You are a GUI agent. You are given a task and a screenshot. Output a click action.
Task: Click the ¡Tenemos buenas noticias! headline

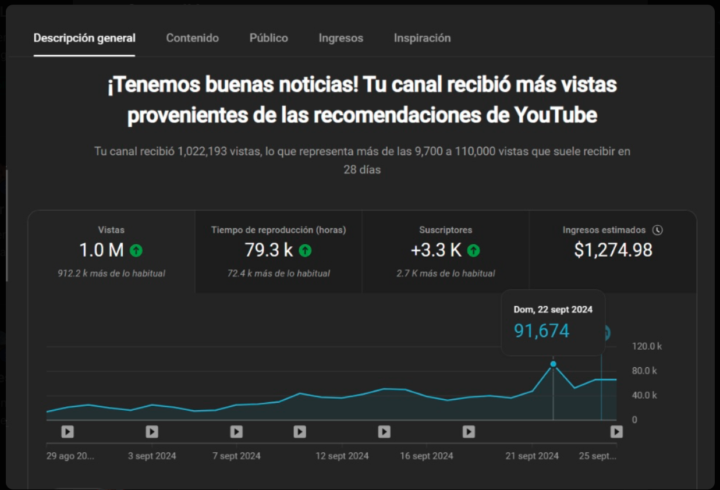362,100
